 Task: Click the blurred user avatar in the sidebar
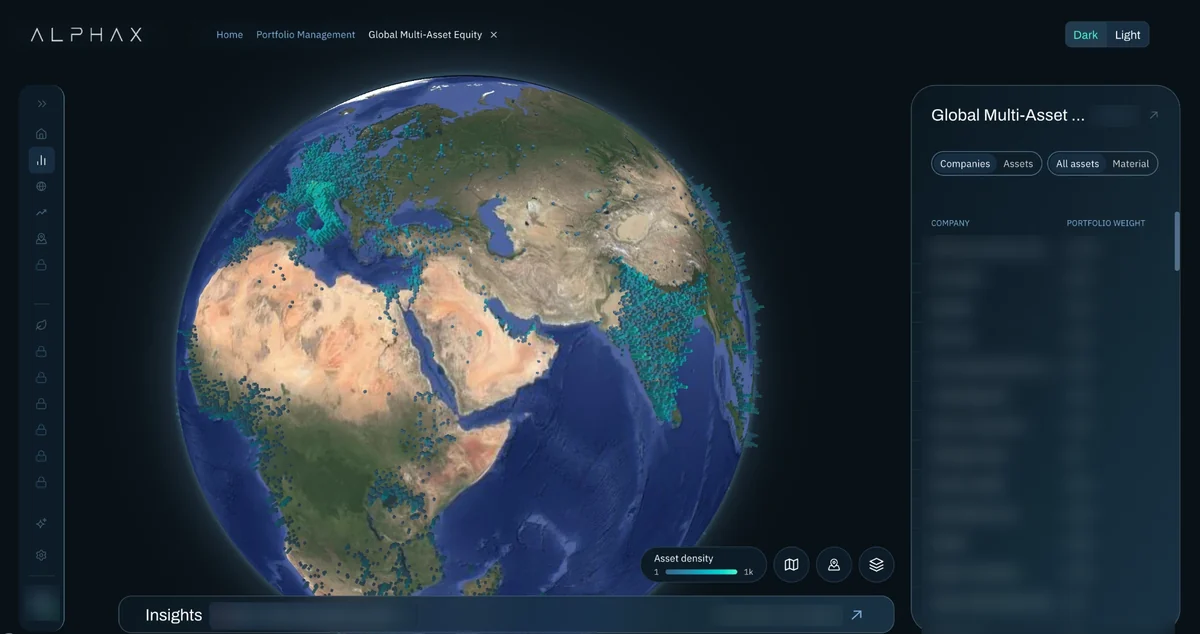(42, 603)
